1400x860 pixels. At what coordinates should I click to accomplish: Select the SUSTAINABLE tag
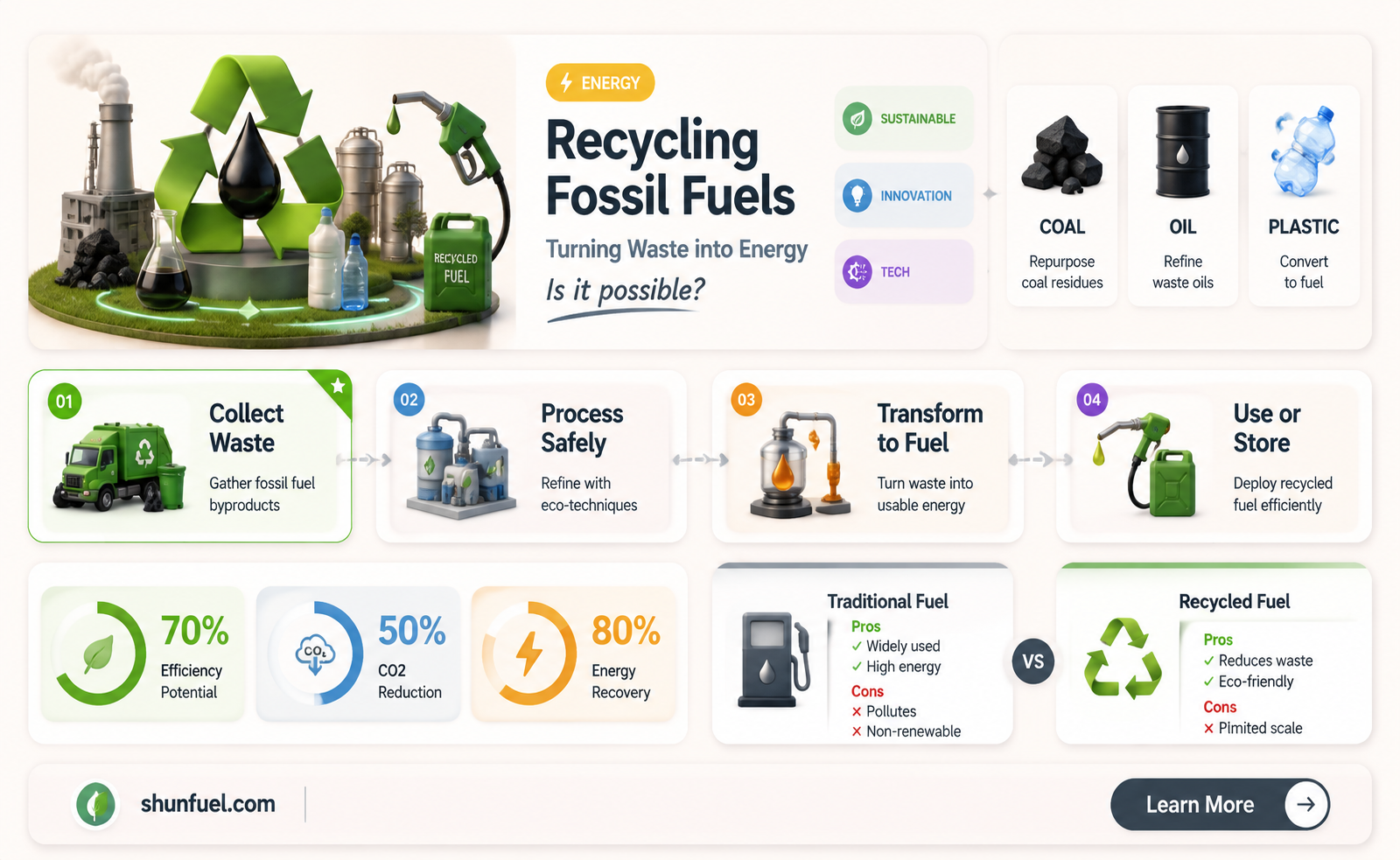(x=904, y=118)
